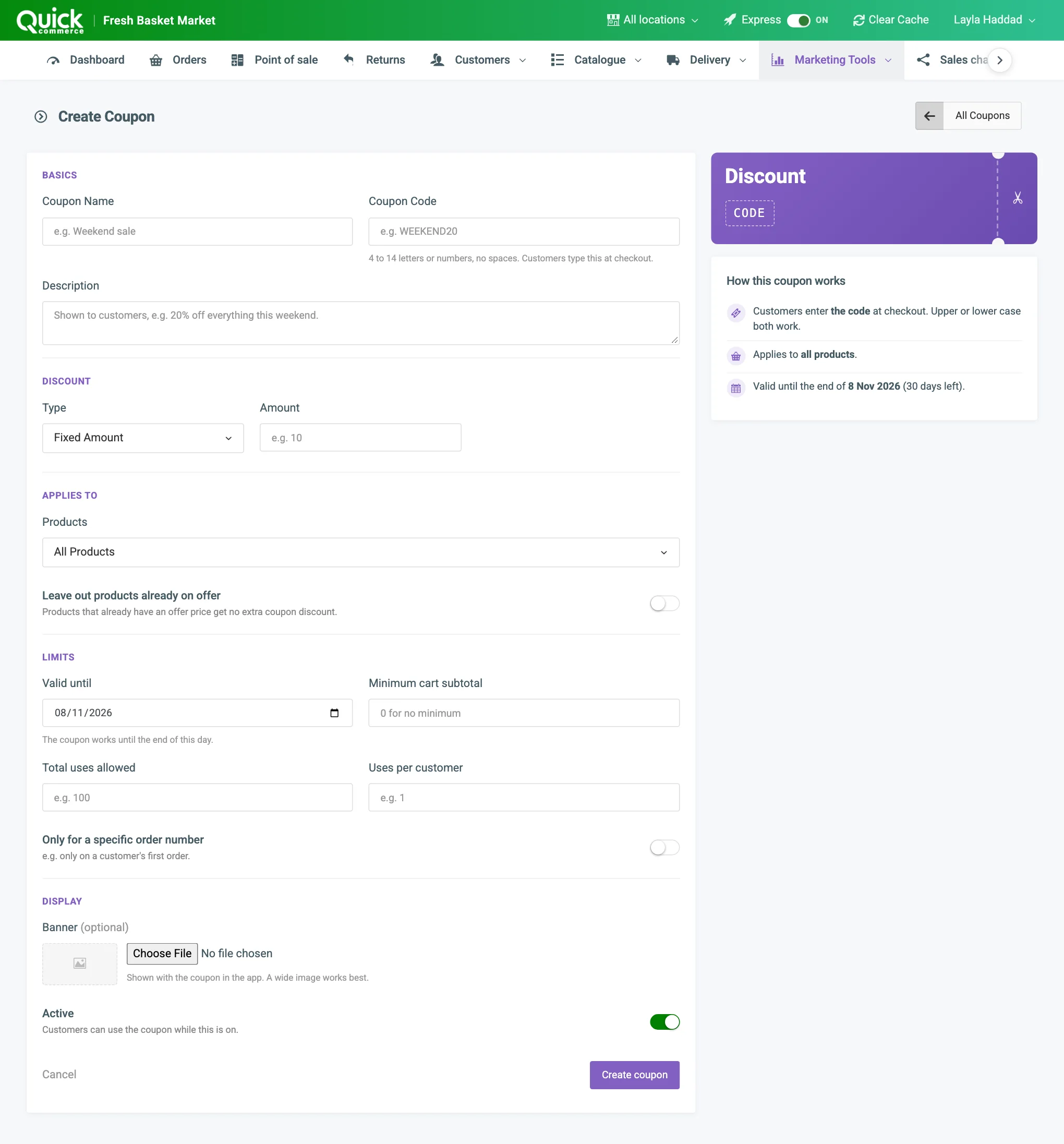Image resolution: width=1064 pixels, height=1144 pixels.
Task: Click the Coupon Name input field
Action: 197,231
